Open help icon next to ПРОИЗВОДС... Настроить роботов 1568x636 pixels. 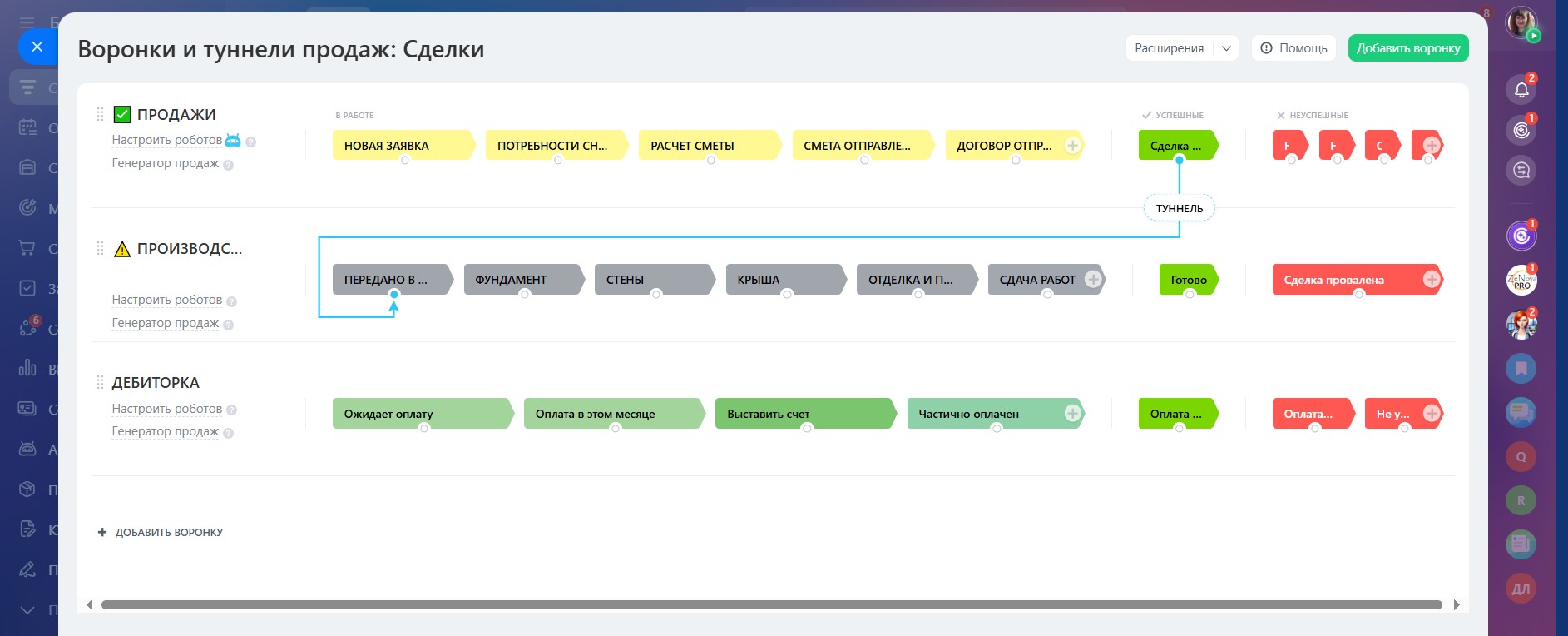232,301
